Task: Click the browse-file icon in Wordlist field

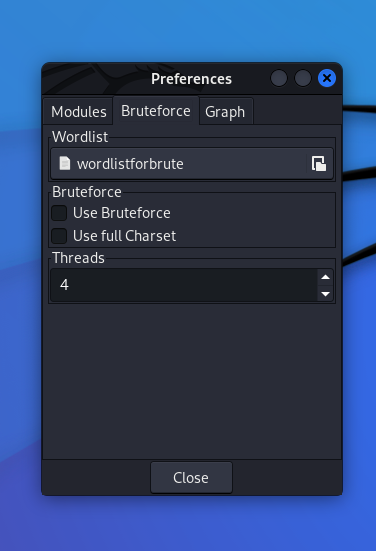Action: click(319, 164)
